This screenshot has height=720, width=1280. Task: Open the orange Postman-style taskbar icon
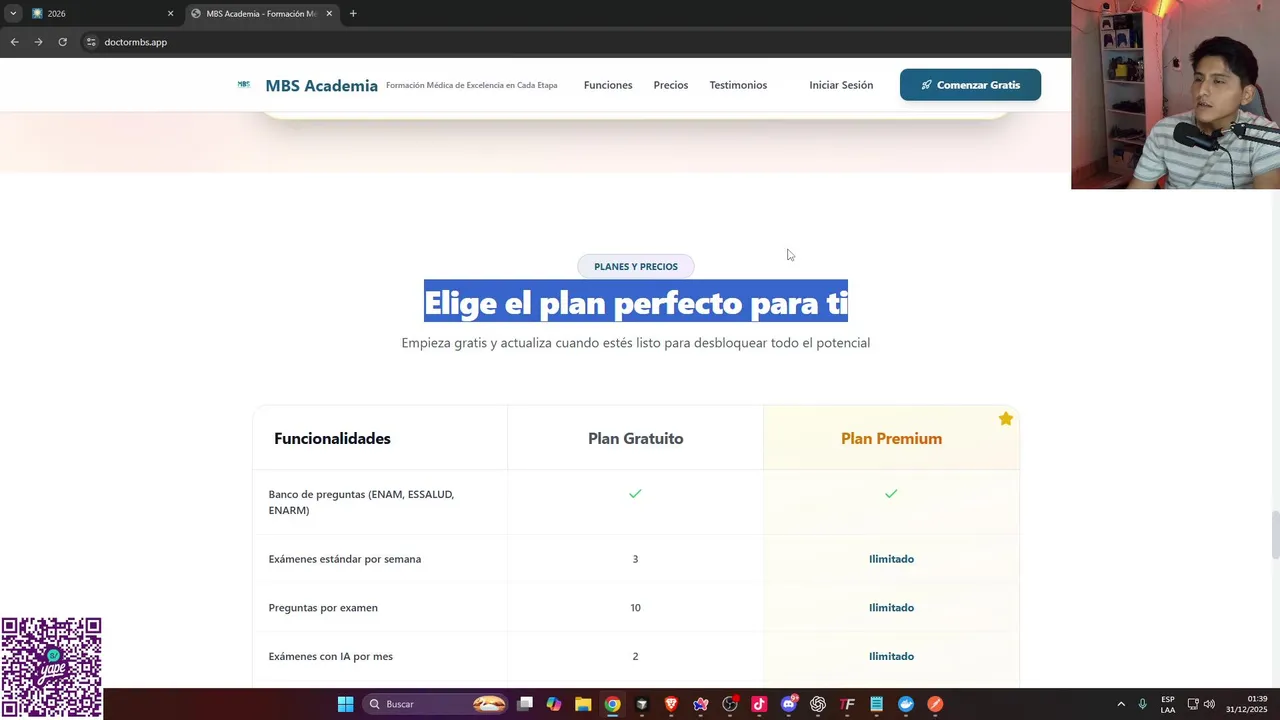[x=935, y=704]
